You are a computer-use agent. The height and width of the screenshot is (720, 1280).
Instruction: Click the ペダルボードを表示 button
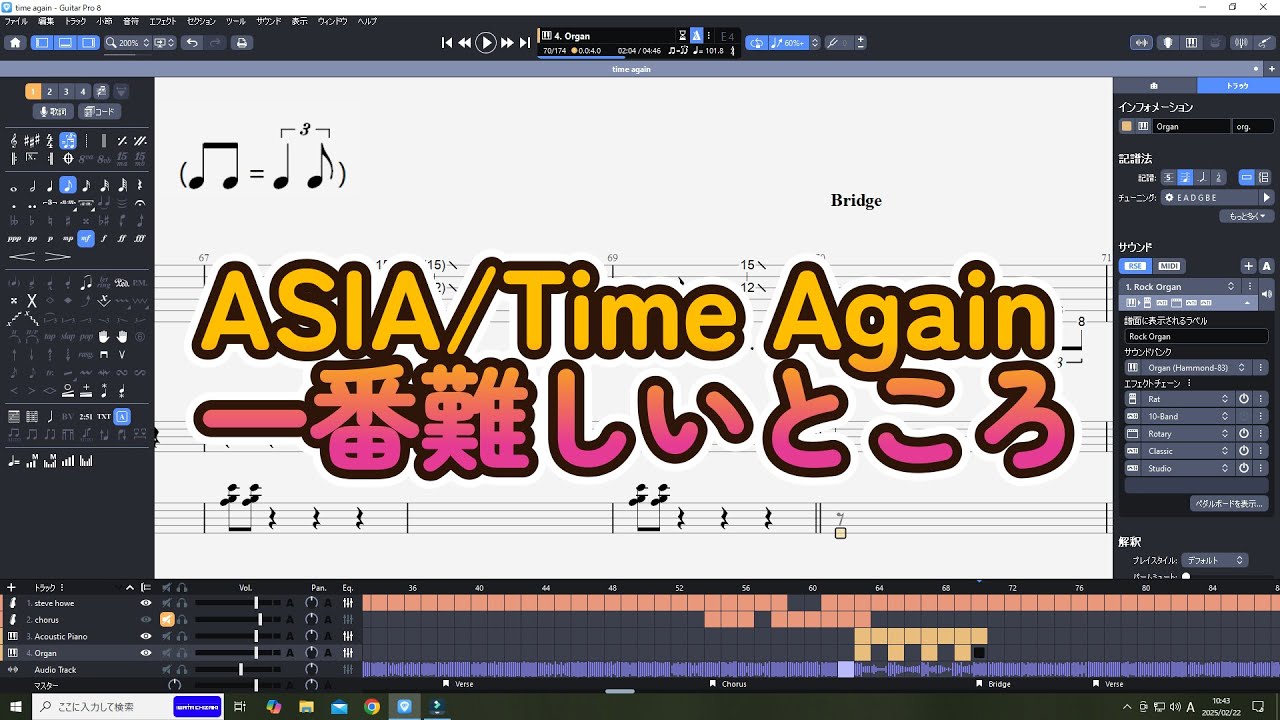point(1229,504)
